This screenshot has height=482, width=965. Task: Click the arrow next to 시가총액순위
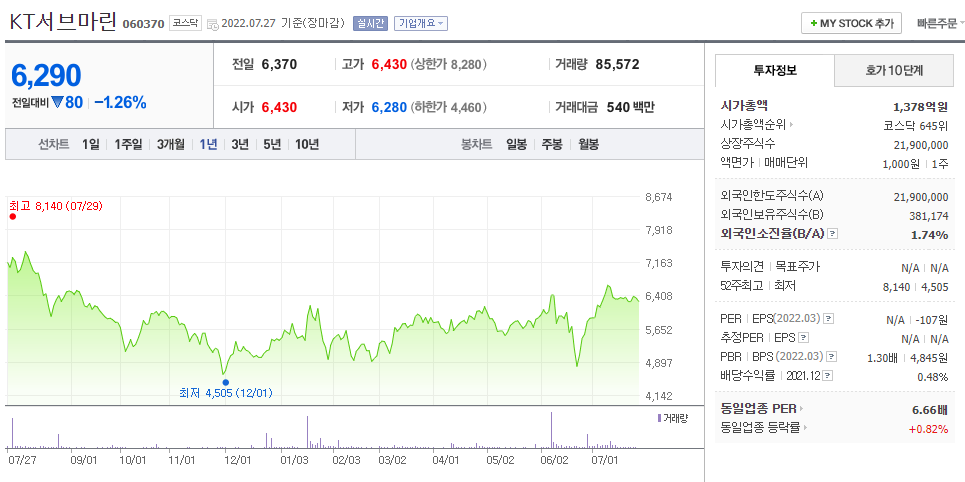click(x=791, y=125)
